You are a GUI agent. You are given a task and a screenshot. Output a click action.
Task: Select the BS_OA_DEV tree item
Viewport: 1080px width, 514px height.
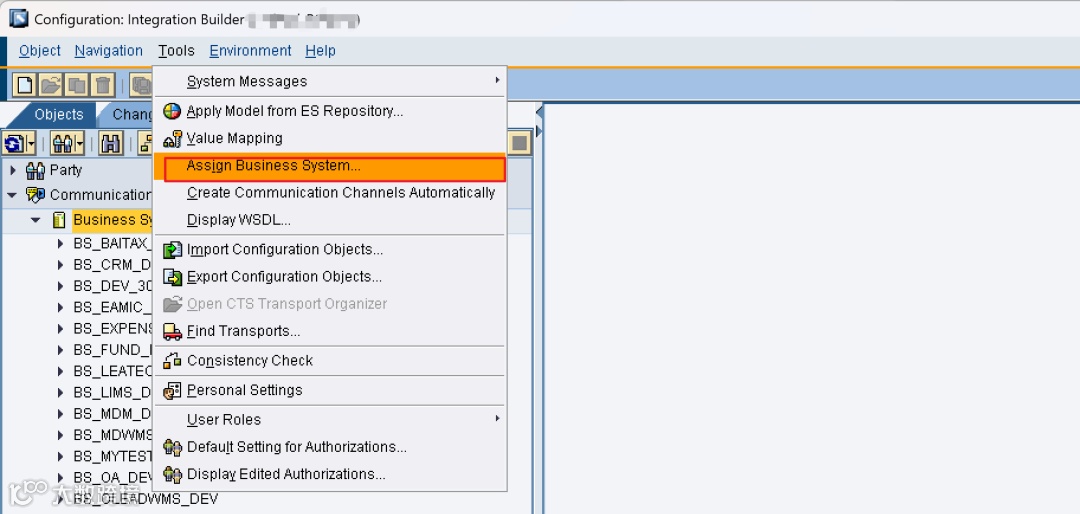(x=112, y=477)
